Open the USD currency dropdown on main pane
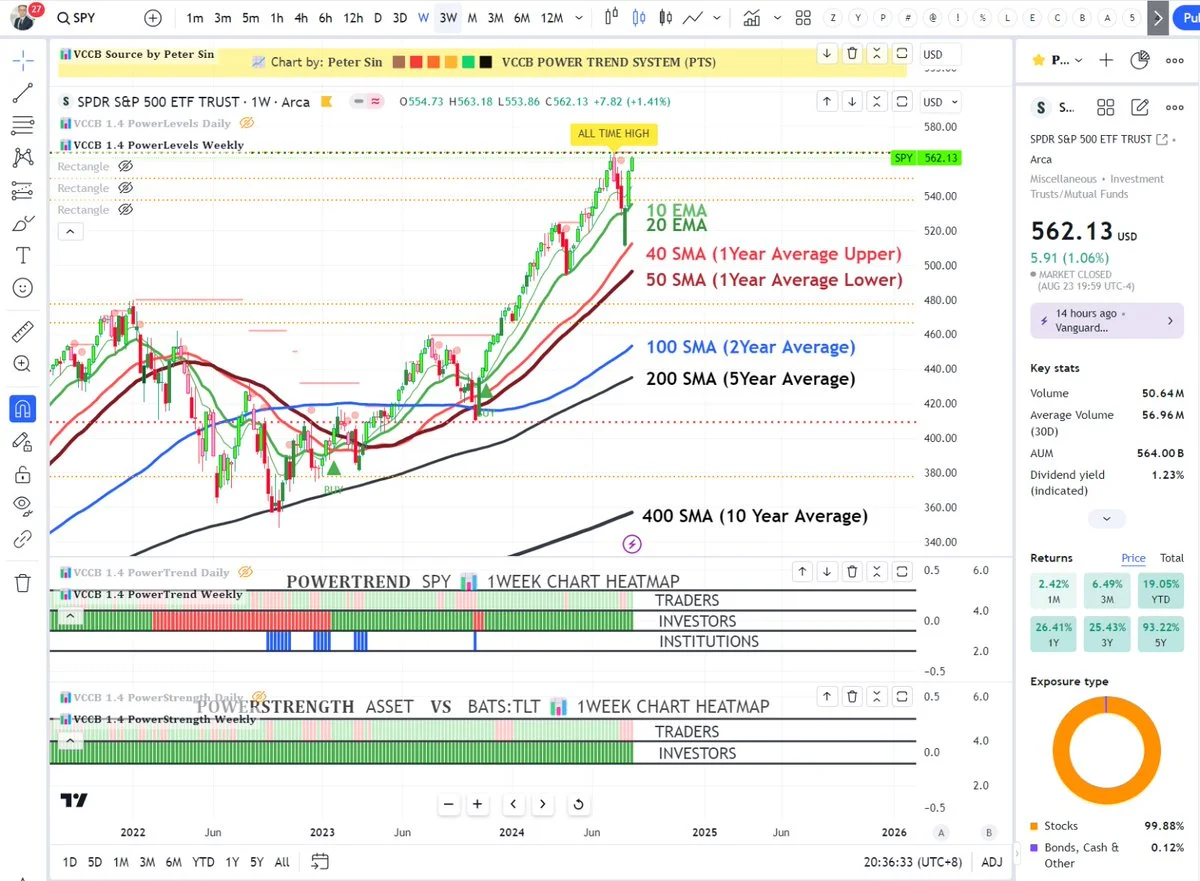Image resolution: width=1200 pixels, height=881 pixels. coord(940,102)
